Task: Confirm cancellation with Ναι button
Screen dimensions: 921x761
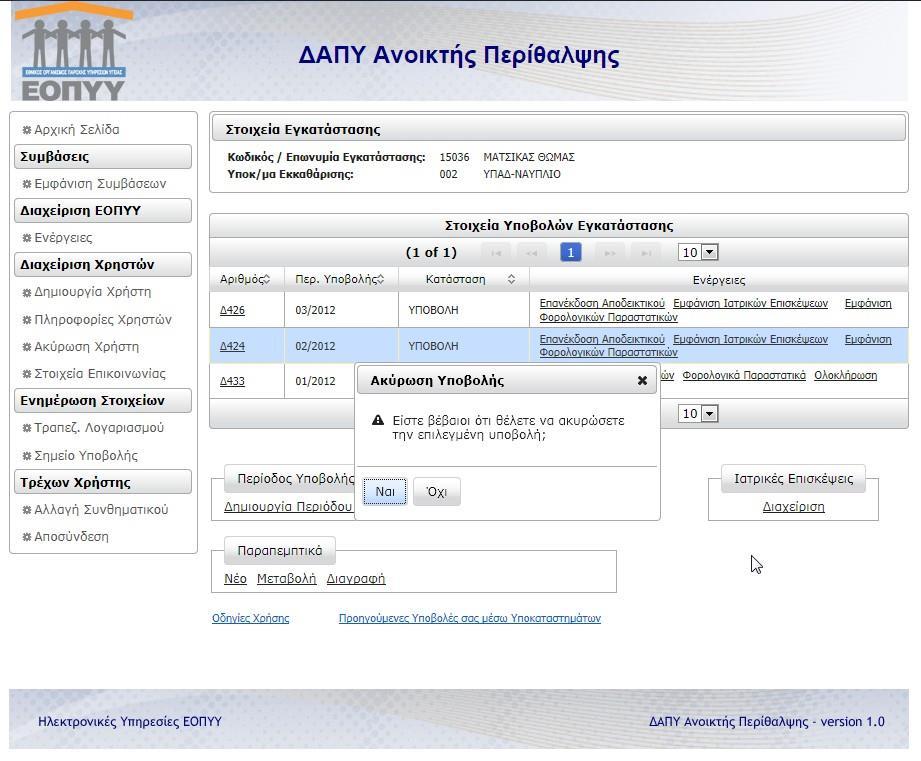Action: pyautogui.click(x=385, y=491)
